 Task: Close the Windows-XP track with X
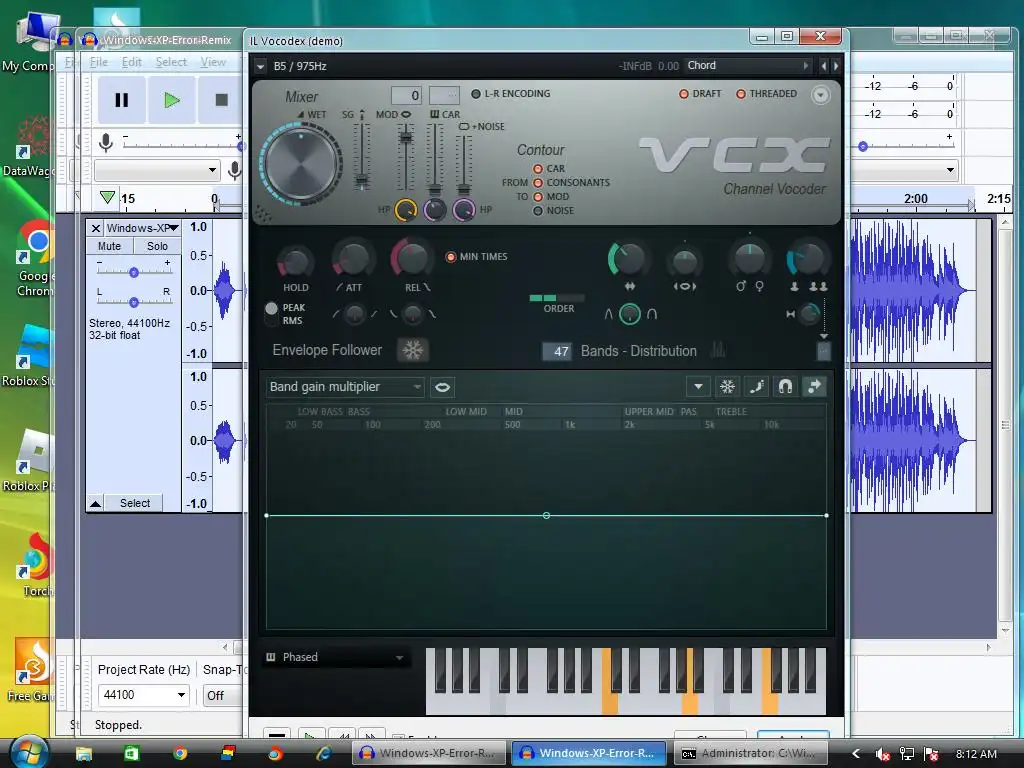95,228
